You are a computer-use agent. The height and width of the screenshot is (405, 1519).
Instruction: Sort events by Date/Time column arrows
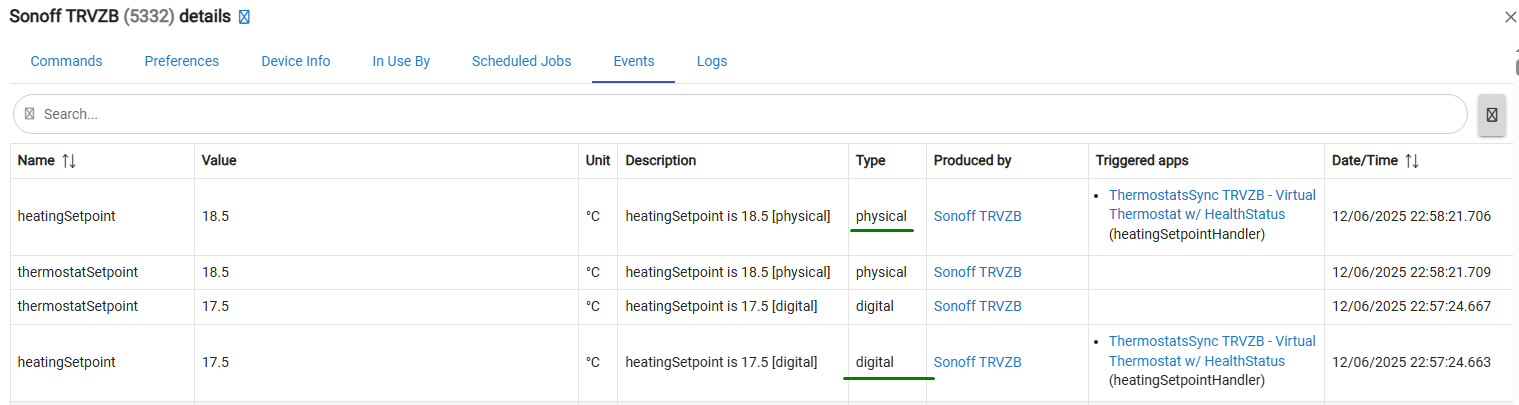point(1412,161)
